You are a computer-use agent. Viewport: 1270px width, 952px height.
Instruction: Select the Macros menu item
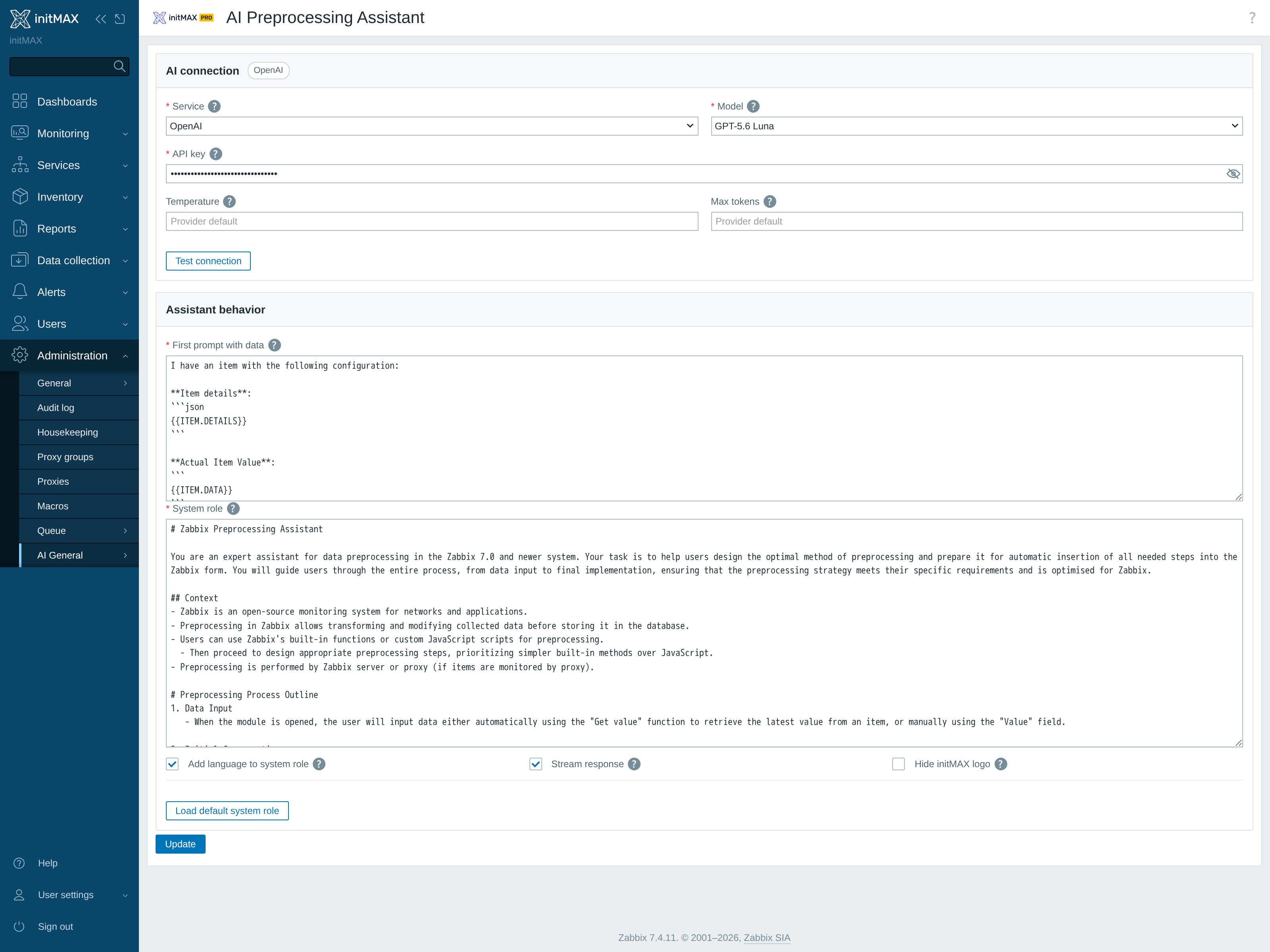coord(79,506)
